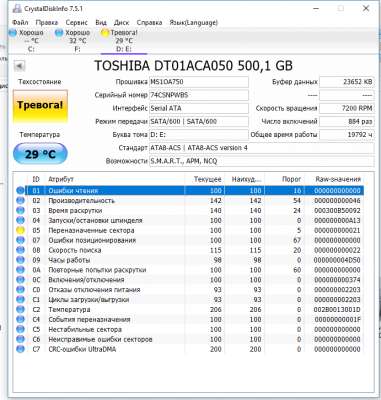
Task: Select the Часы работы row
Action: pos(189,260)
